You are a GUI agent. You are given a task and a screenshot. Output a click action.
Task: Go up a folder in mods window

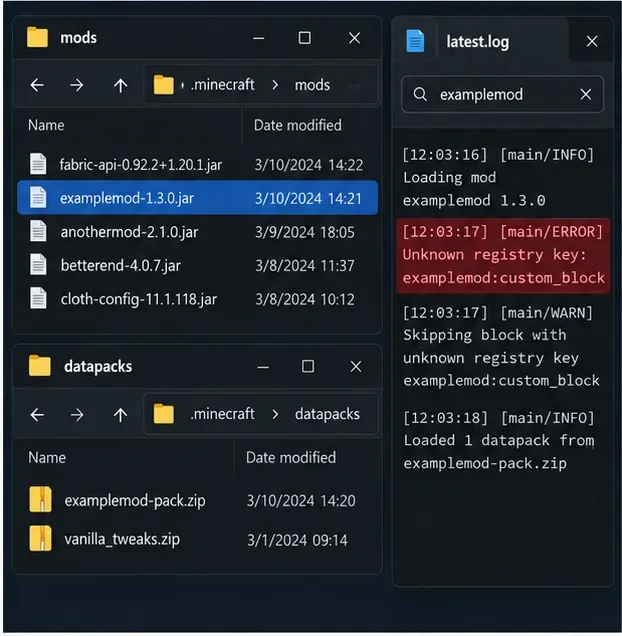[121, 85]
